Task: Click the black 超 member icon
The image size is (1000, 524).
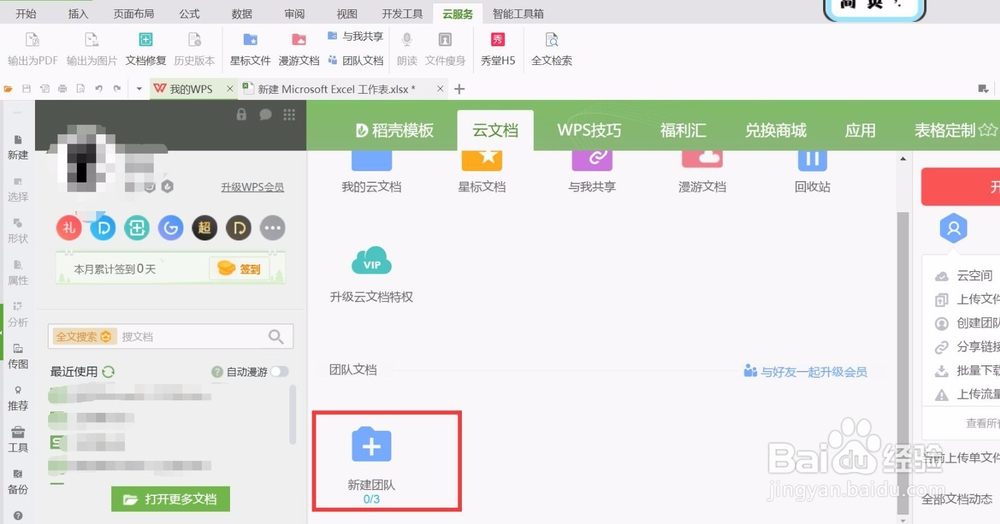Action: (205, 228)
